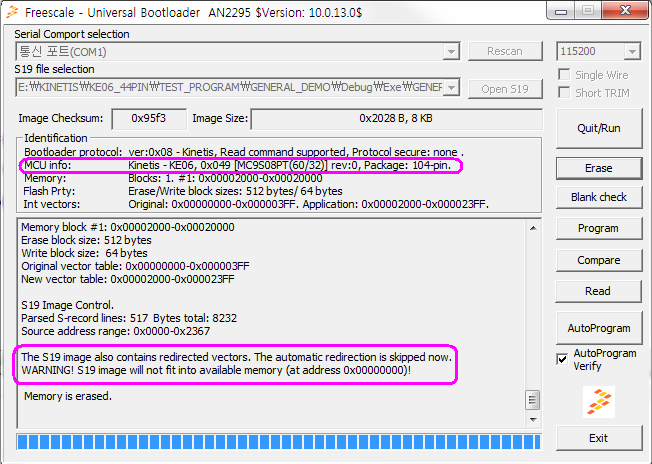Click the Int vectors Original/Application text
The height and width of the screenshot is (464, 652).
[309, 205]
